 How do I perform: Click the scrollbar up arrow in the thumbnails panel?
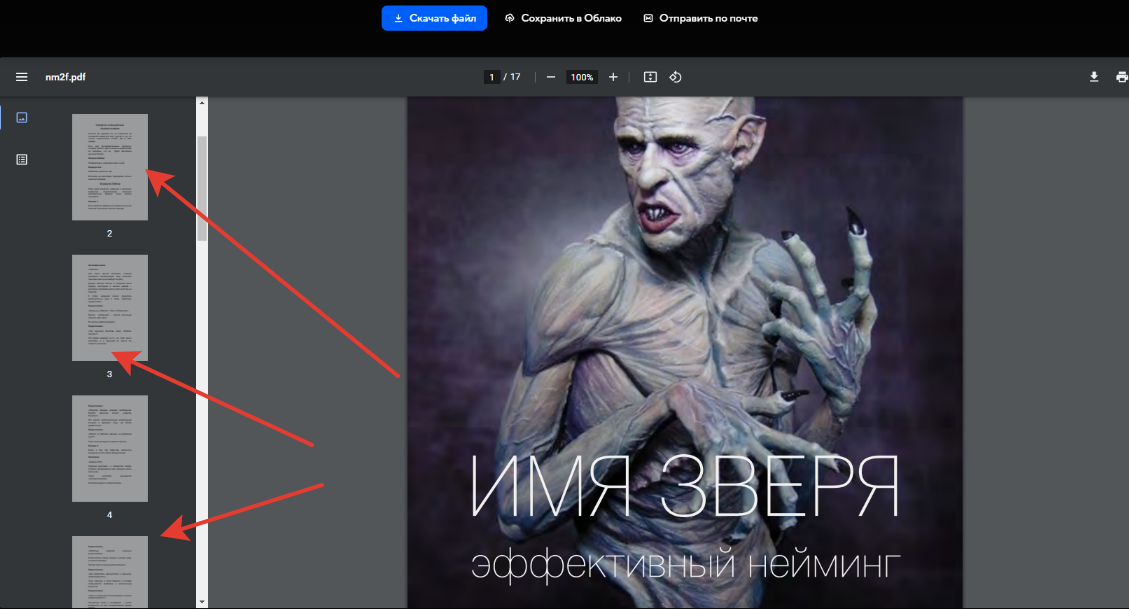pos(202,103)
